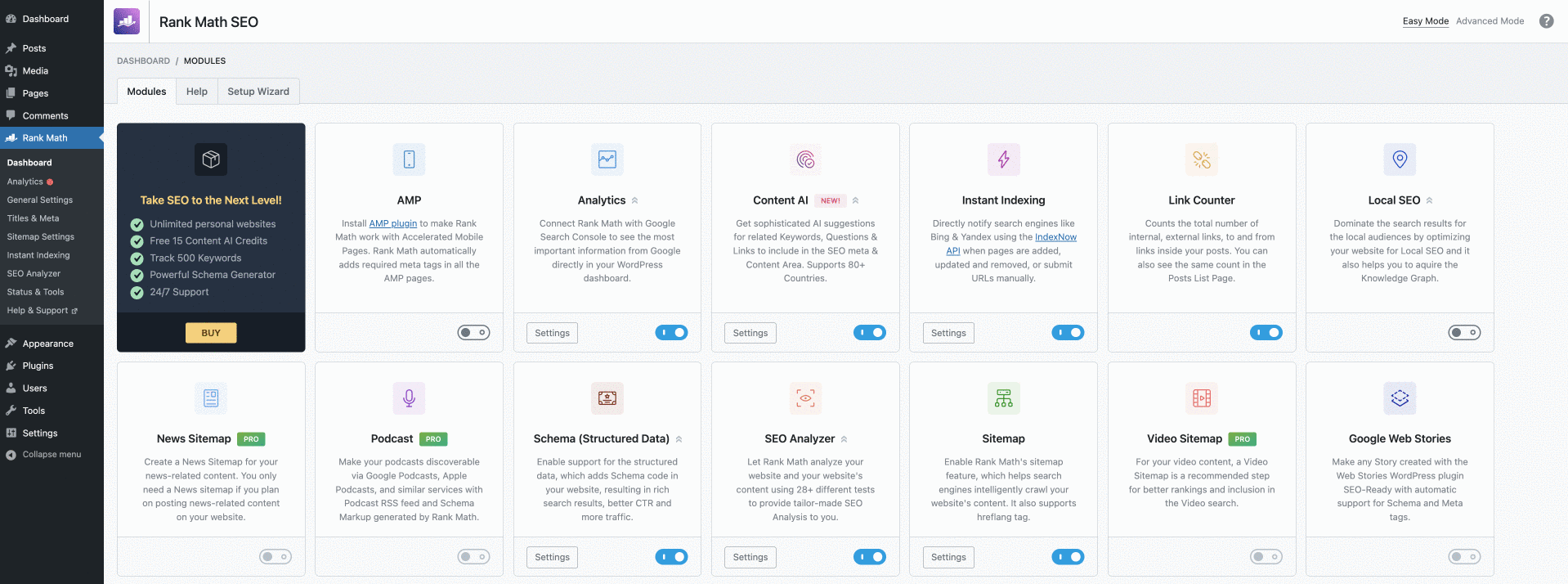1568x584 pixels.
Task: Click the Video Sitemap module icon
Action: [1202, 398]
